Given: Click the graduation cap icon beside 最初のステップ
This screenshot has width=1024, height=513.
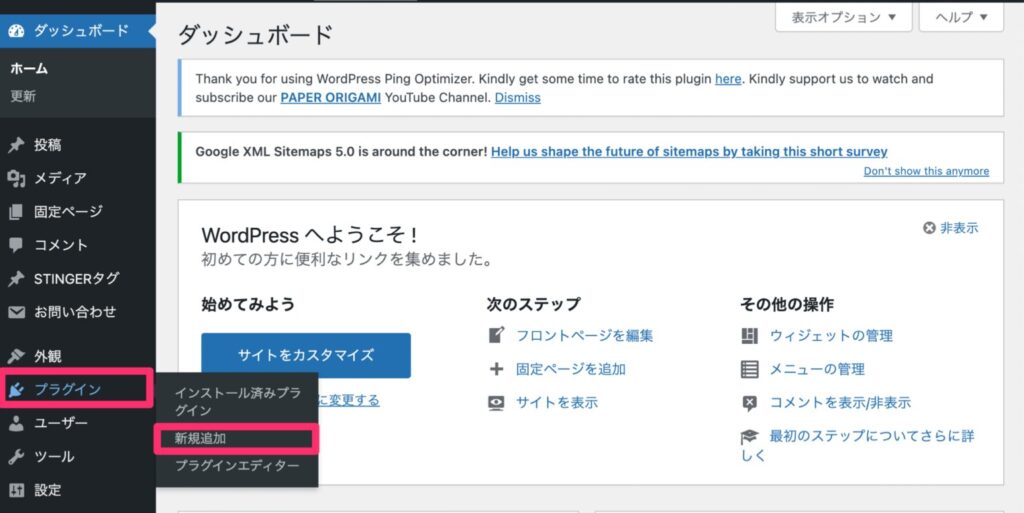Looking at the screenshot, I should click(x=750, y=436).
